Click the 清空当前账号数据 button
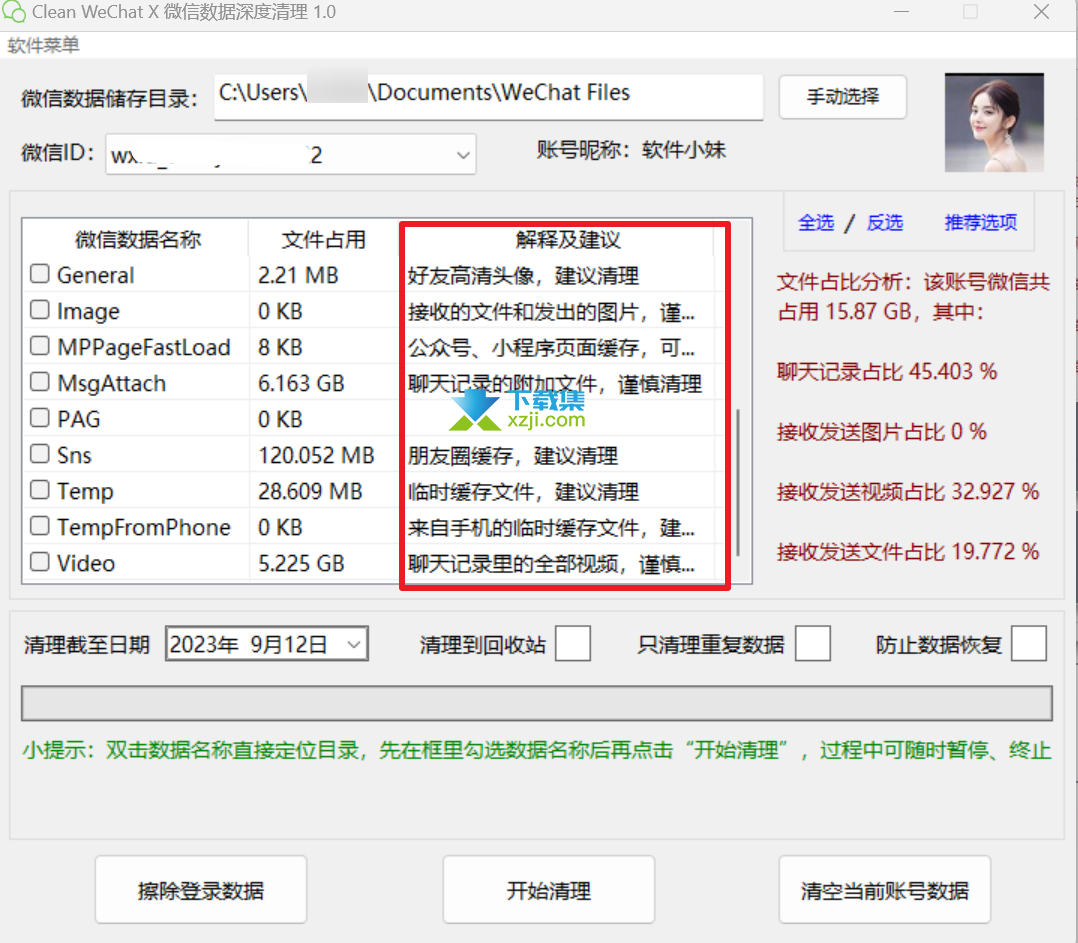The width and height of the screenshot is (1078, 943). [884, 889]
